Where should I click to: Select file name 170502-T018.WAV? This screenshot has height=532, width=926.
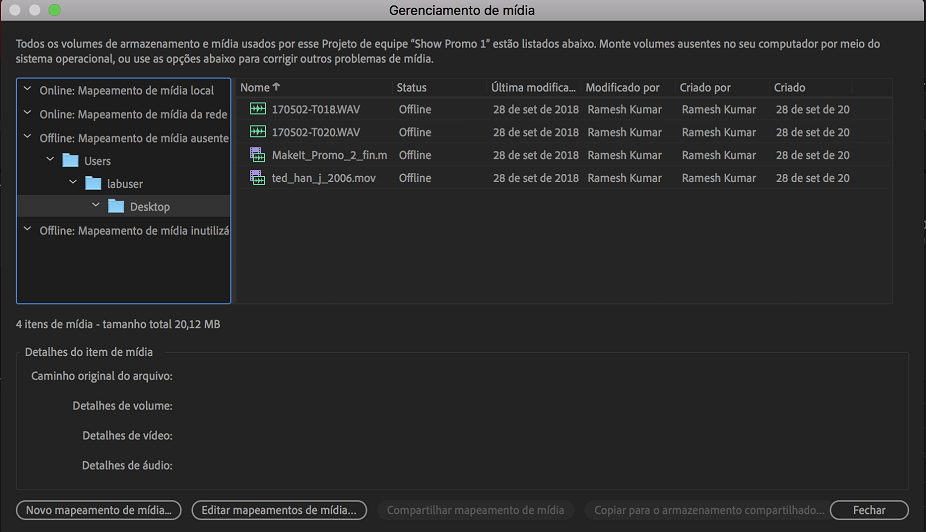click(316, 109)
